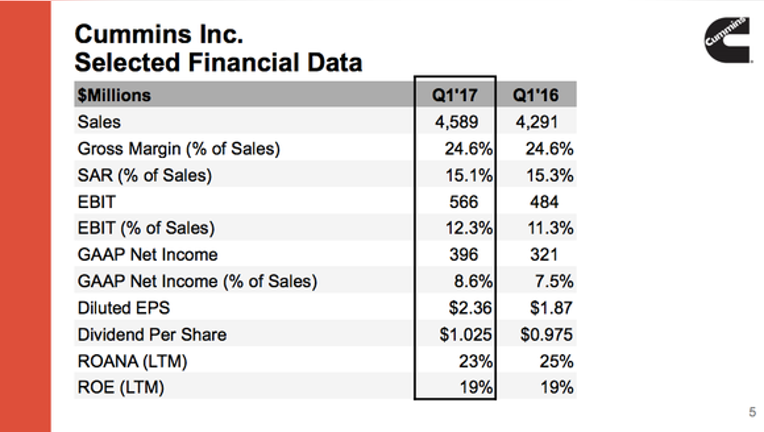Click the 'Cummins Inc.' heading text

(159, 34)
